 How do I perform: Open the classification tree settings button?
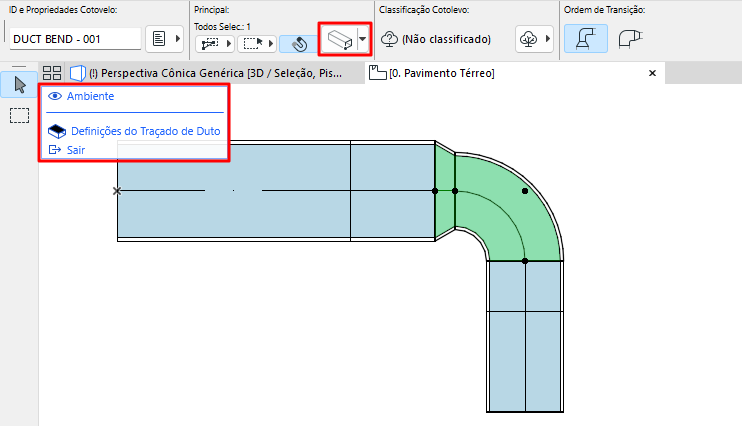528,39
